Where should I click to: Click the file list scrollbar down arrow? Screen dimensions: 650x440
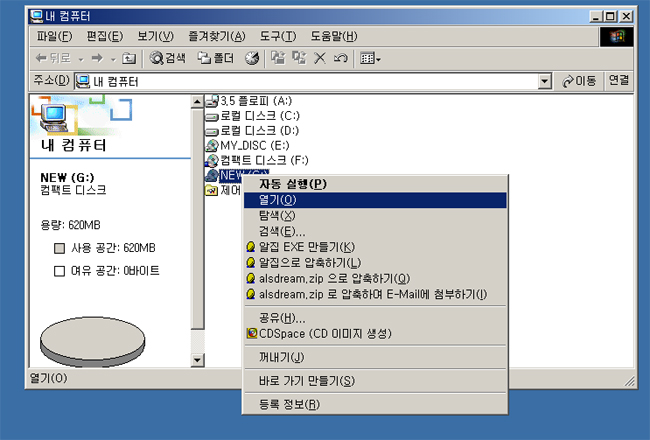click(x=197, y=360)
